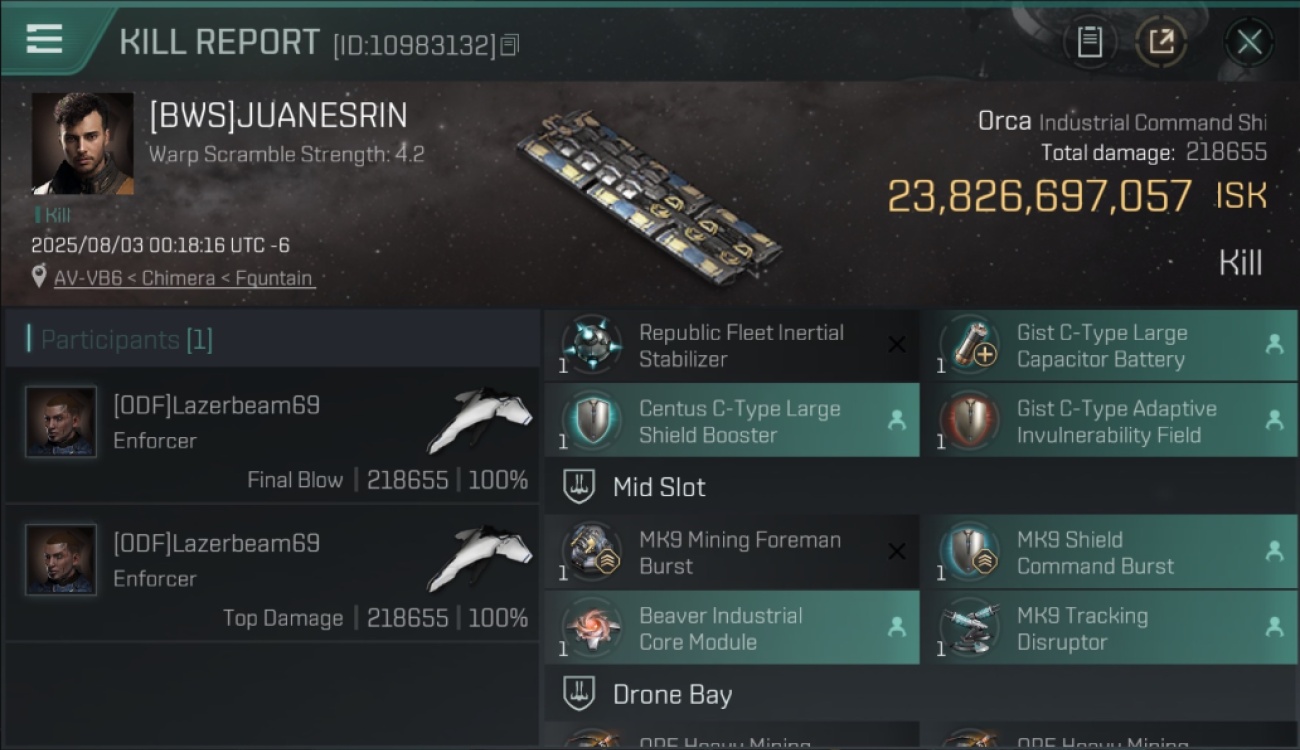Select Beaver Industrial Core Module item
This screenshot has height=750, width=1300.
[732, 628]
